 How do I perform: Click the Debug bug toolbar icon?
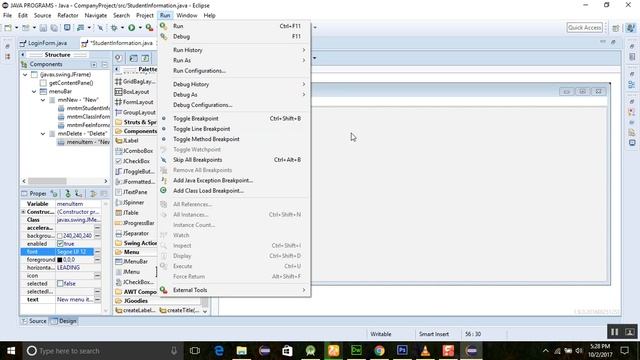pyautogui.click(x=114, y=27)
